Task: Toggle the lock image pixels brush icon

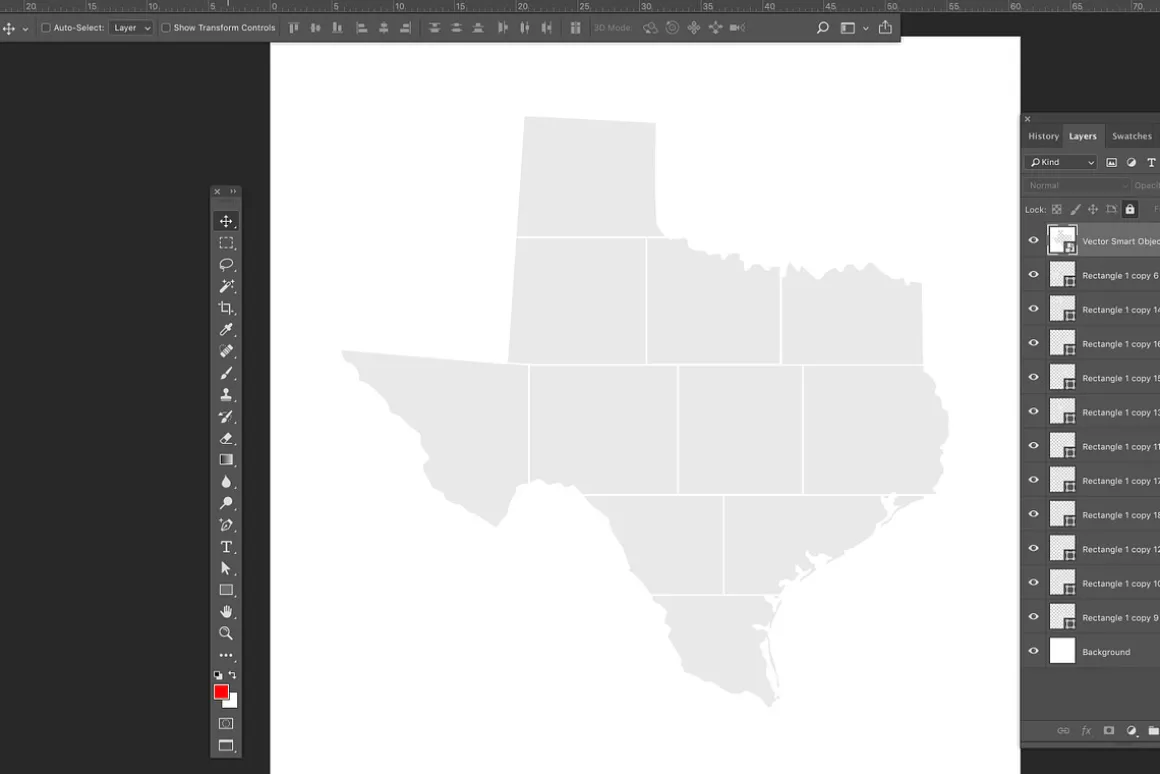Action: click(x=1075, y=209)
